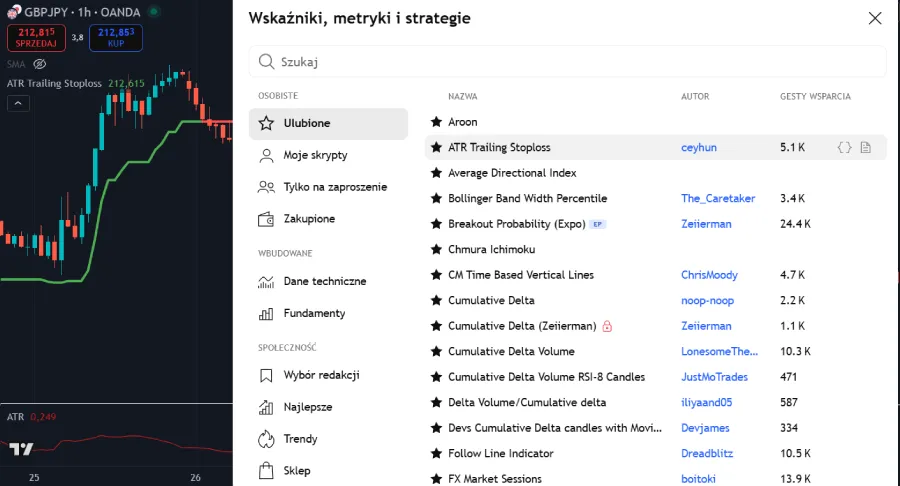Click the wallet icon beside Zakupione
Screen dimensions: 900x486
coord(266,219)
